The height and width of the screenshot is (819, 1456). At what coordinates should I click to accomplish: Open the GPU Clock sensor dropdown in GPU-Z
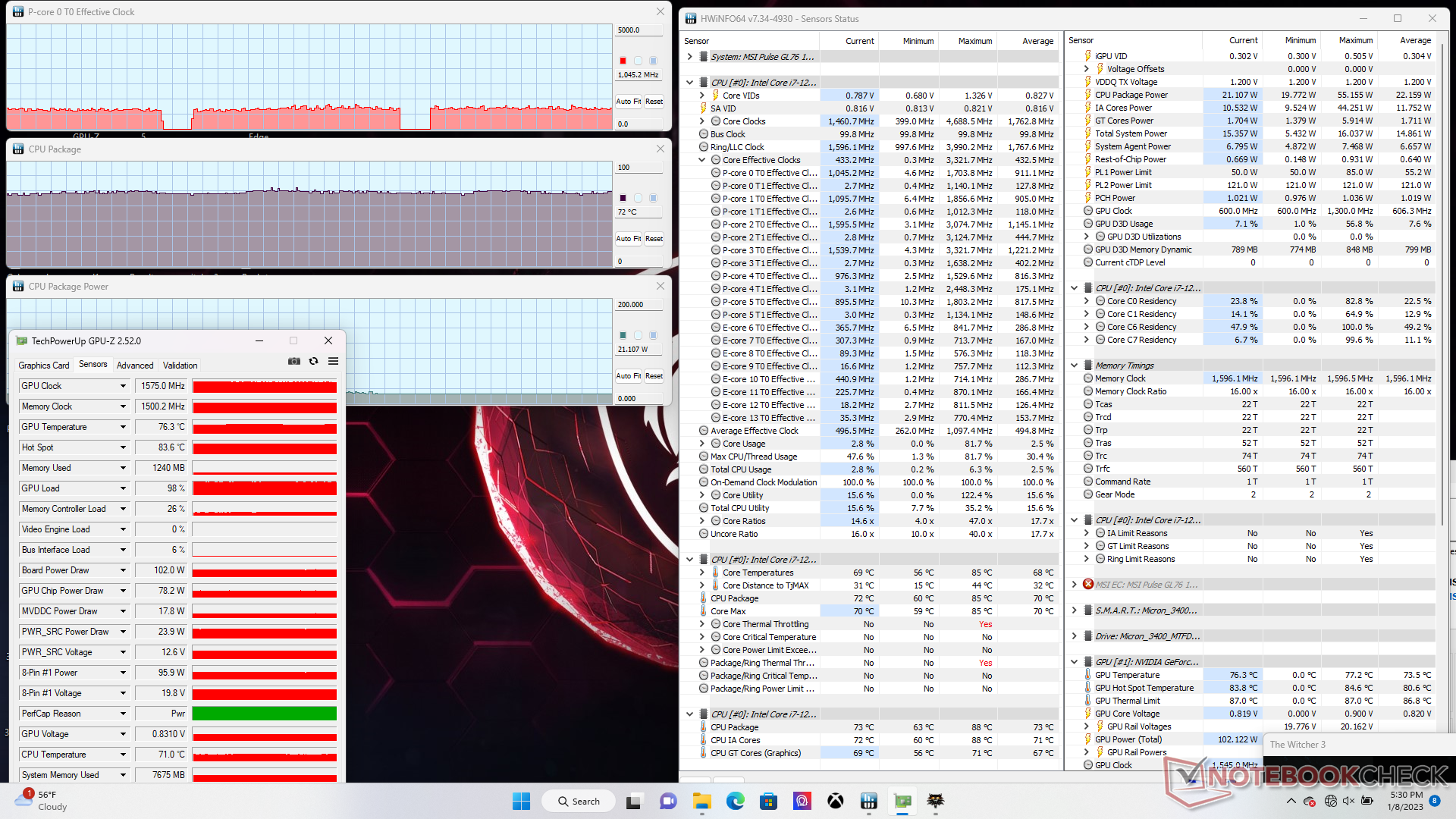click(x=123, y=386)
